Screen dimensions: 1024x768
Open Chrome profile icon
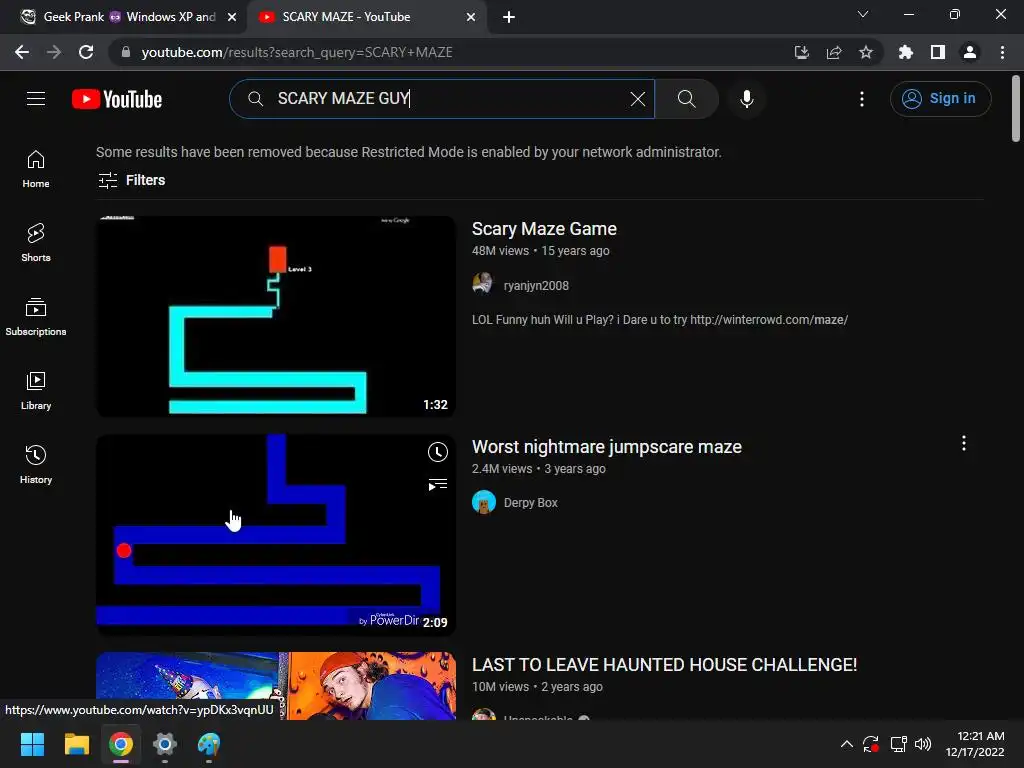coord(970,52)
